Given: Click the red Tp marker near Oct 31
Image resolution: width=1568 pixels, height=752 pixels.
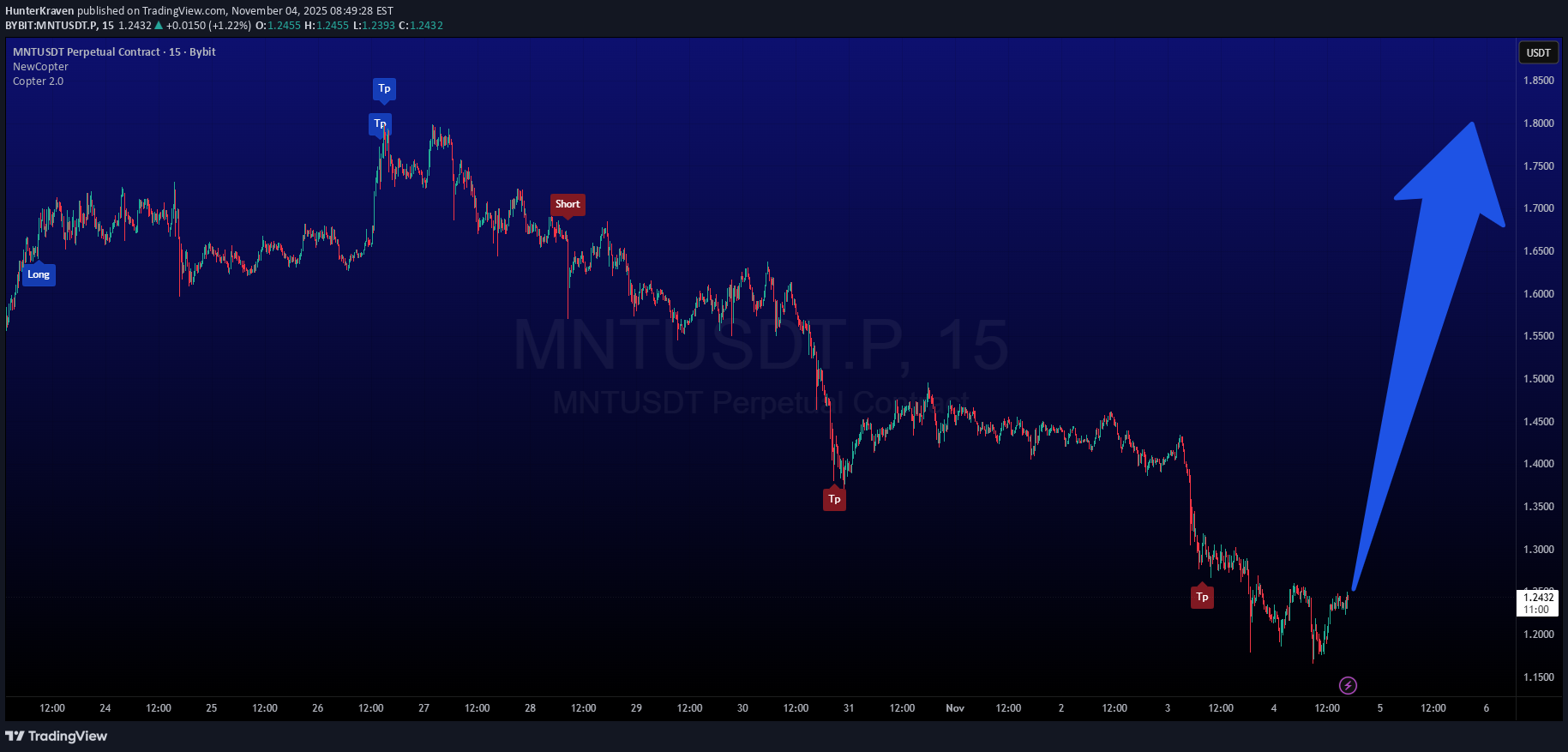Looking at the screenshot, I should tap(834, 499).
